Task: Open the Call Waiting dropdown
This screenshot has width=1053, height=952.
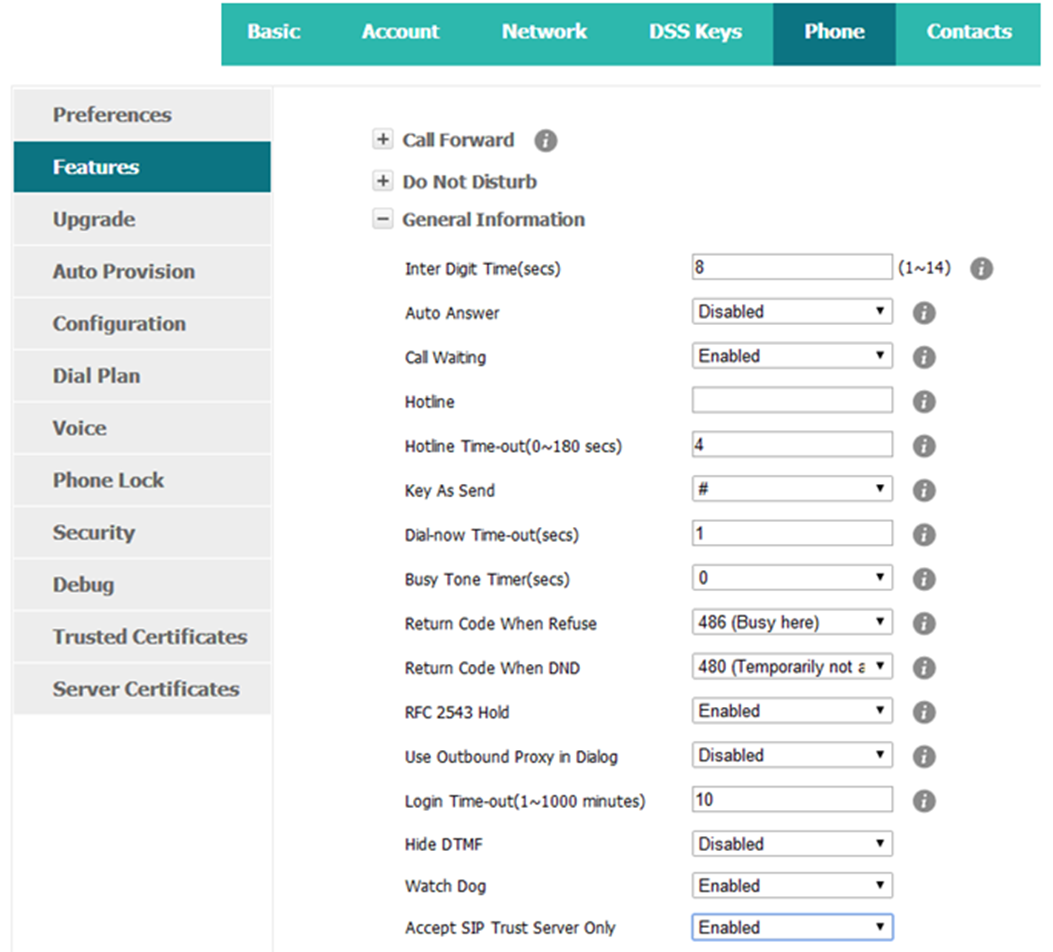Action: click(792, 356)
